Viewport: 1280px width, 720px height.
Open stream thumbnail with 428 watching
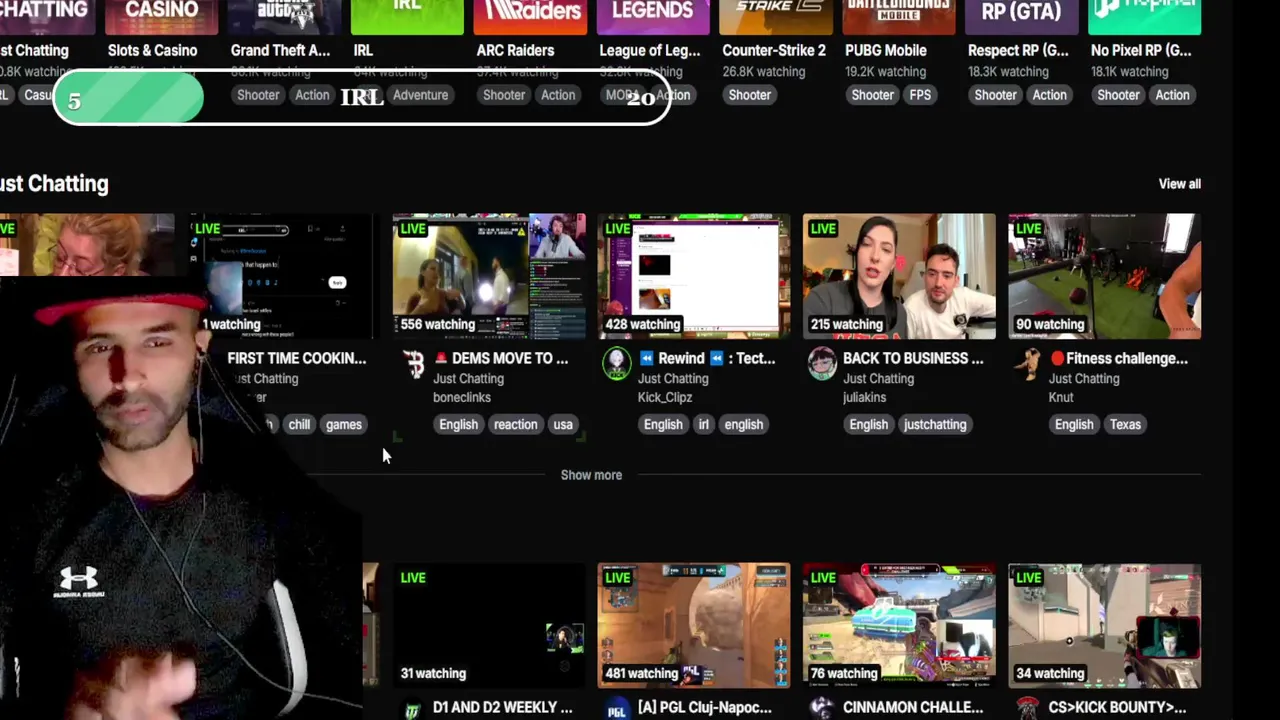(694, 276)
